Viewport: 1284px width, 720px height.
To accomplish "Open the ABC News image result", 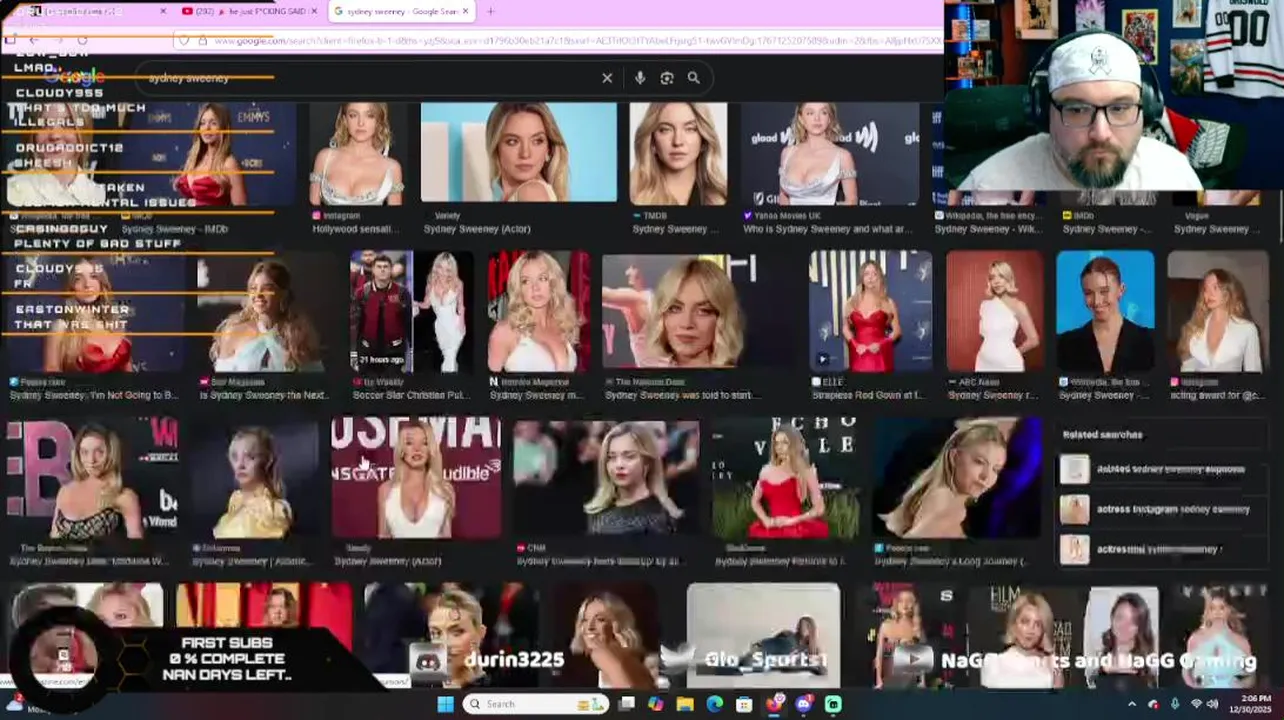I will coord(995,311).
